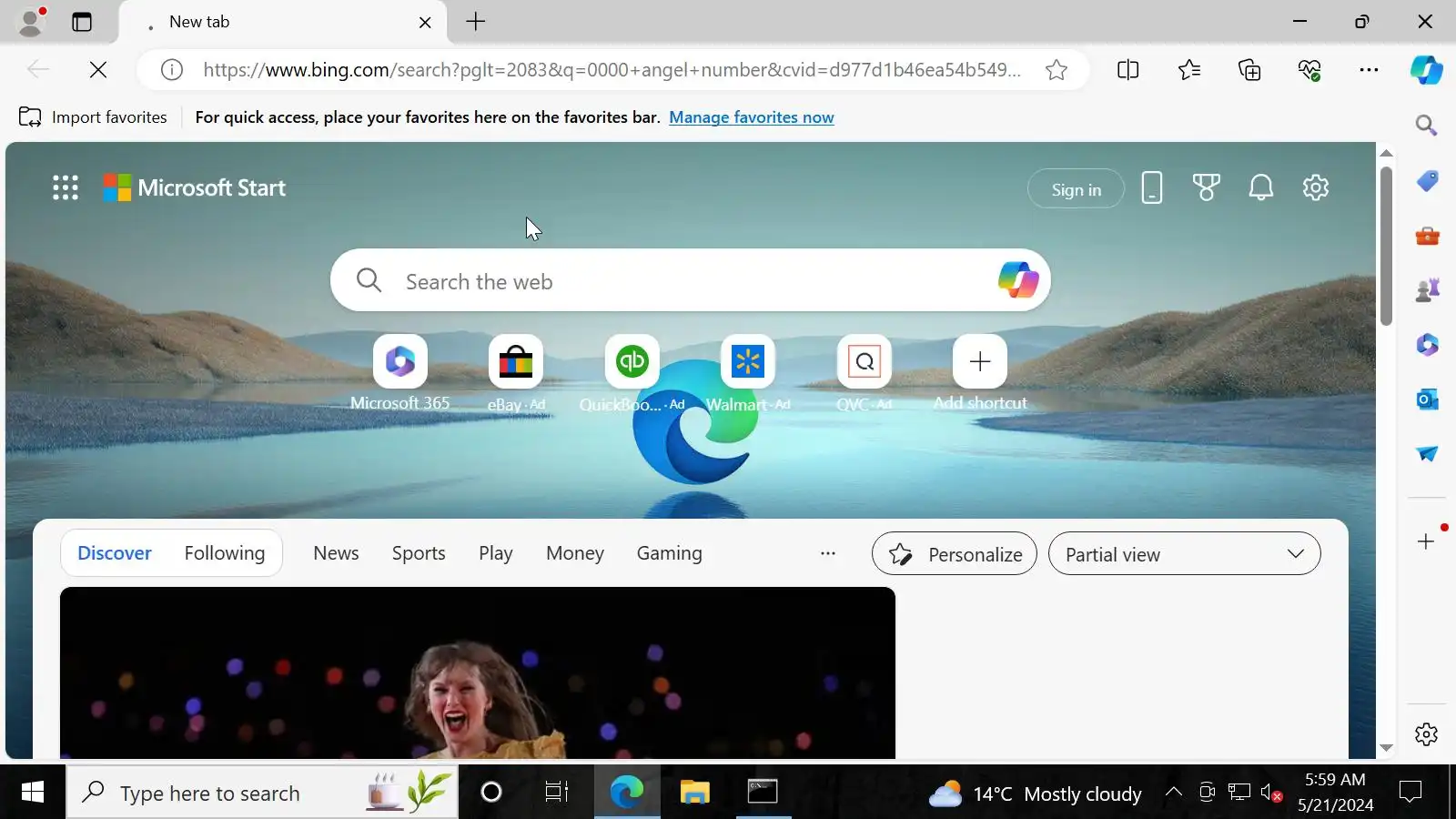Viewport: 1456px width, 819px height.
Task: Expand the Partial view dropdown
Action: point(1184,554)
